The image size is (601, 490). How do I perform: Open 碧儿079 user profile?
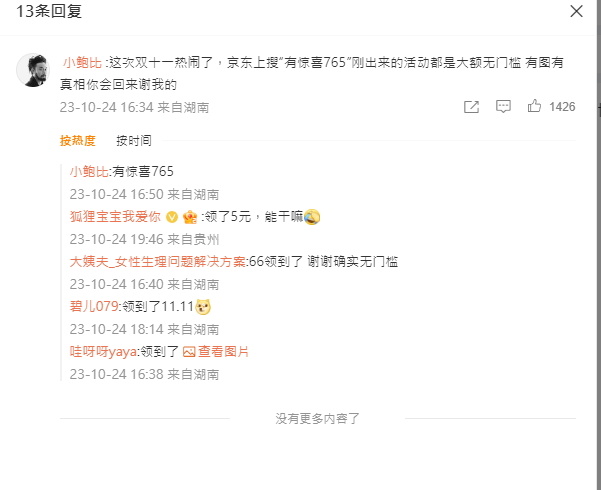94,307
